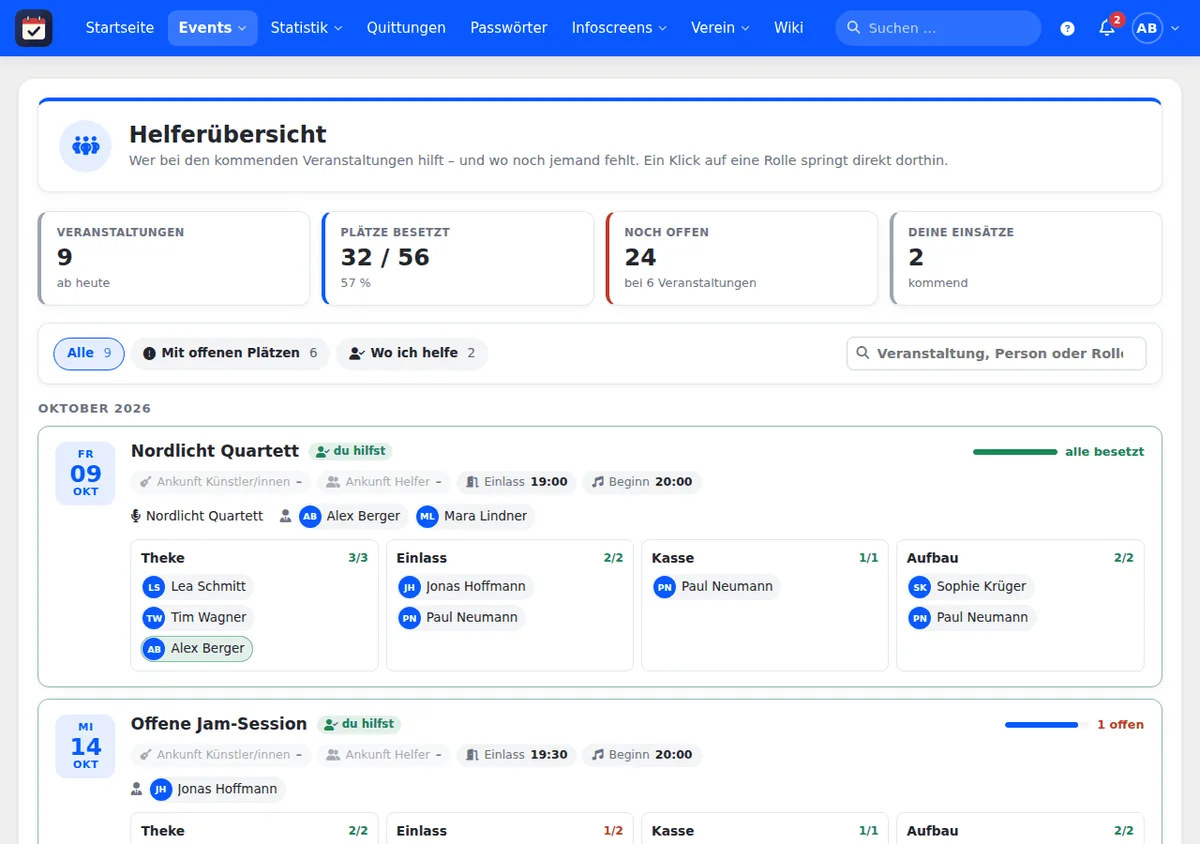Click the 'Veranstaltung, Person oder Rolle' filter field

(996, 353)
